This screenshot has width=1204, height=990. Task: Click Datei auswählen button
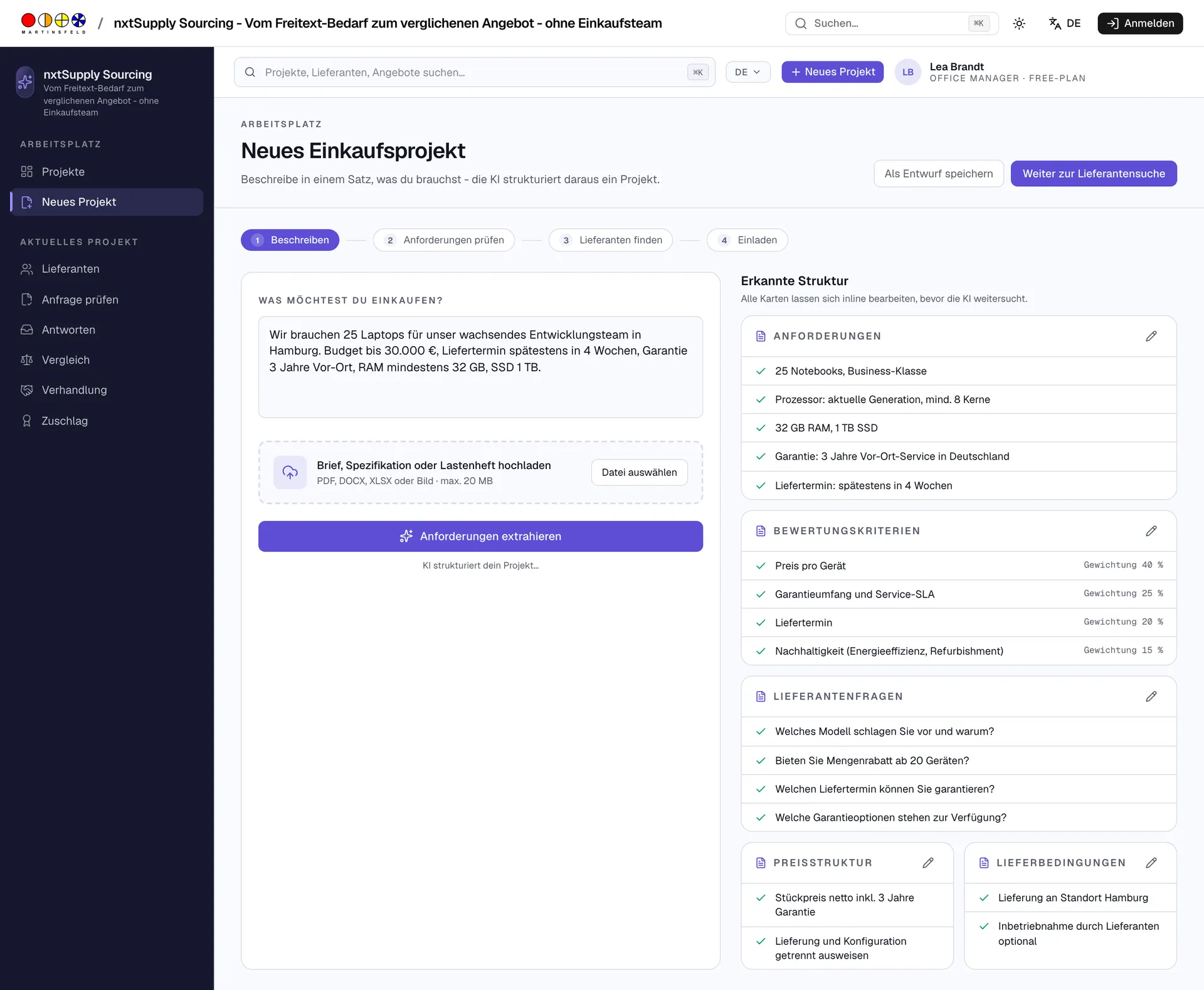639,472
